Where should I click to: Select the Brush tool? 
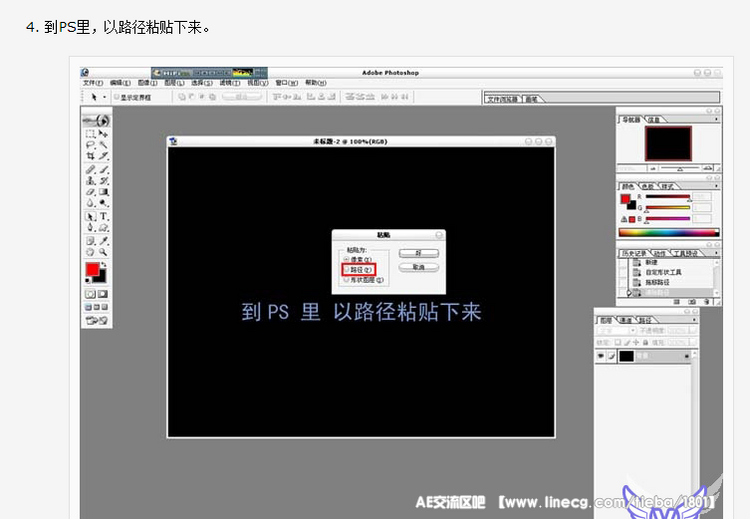(x=103, y=169)
